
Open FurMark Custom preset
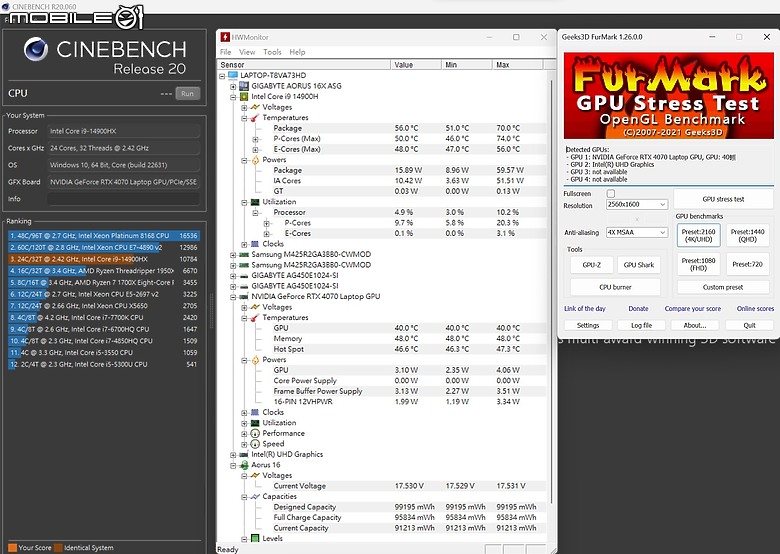pyautogui.click(x=723, y=287)
